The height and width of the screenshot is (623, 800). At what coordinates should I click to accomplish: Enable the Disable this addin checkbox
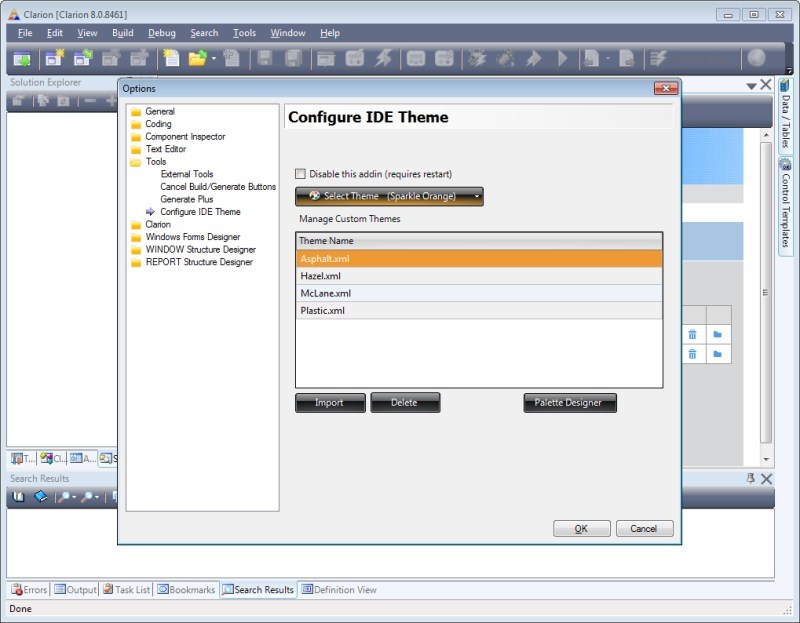click(301, 174)
